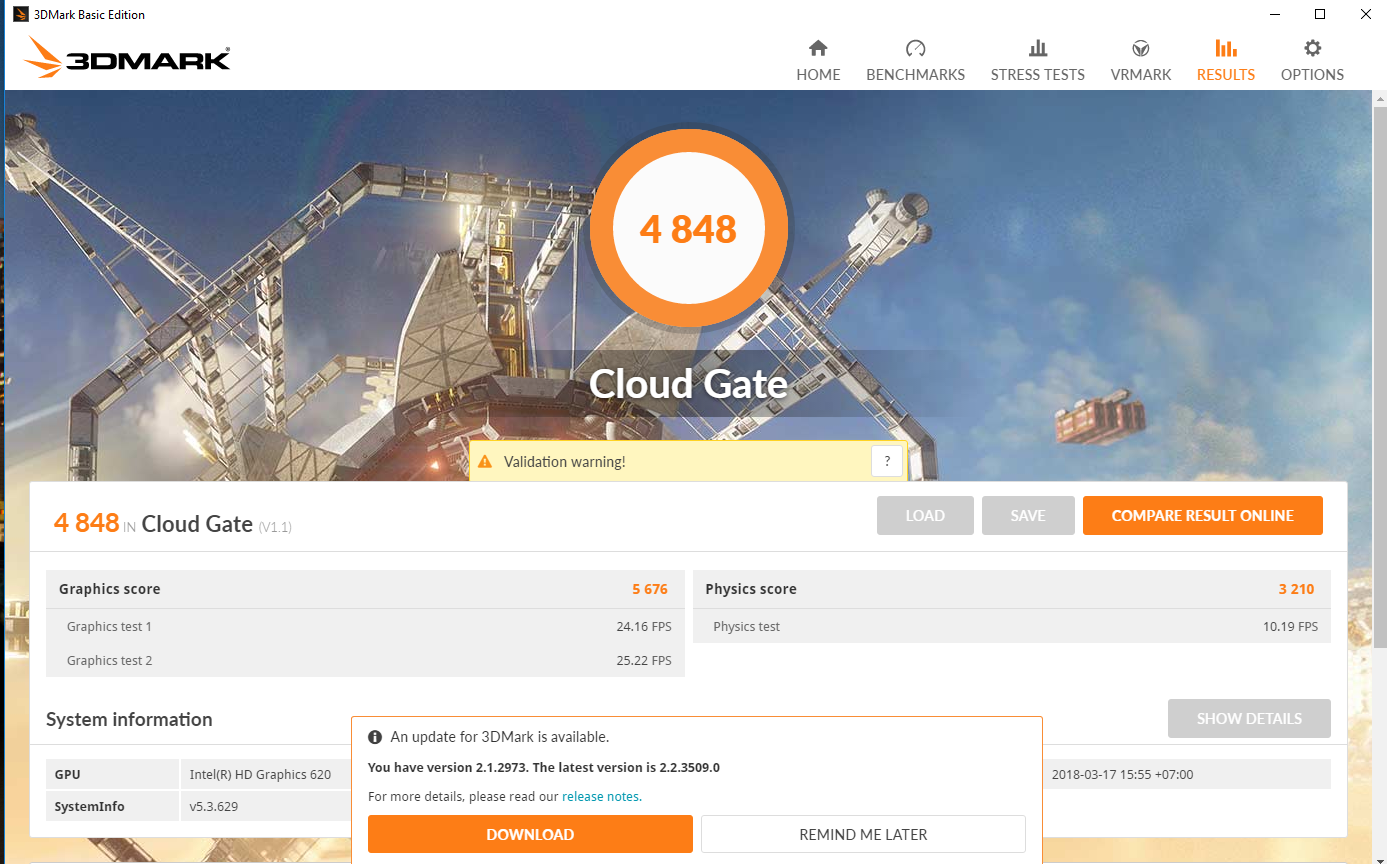The image size is (1387, 864).
Task: Click the VRMark circular icon
Action: tap(1140, 48)
